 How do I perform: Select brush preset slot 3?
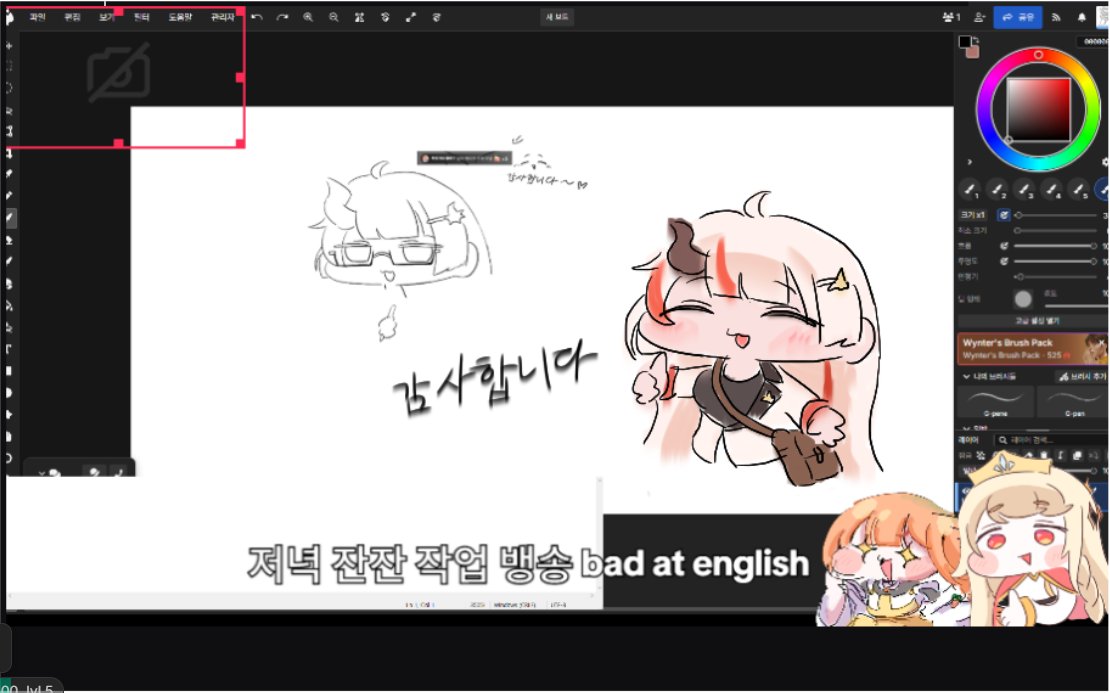point(1024,190)
